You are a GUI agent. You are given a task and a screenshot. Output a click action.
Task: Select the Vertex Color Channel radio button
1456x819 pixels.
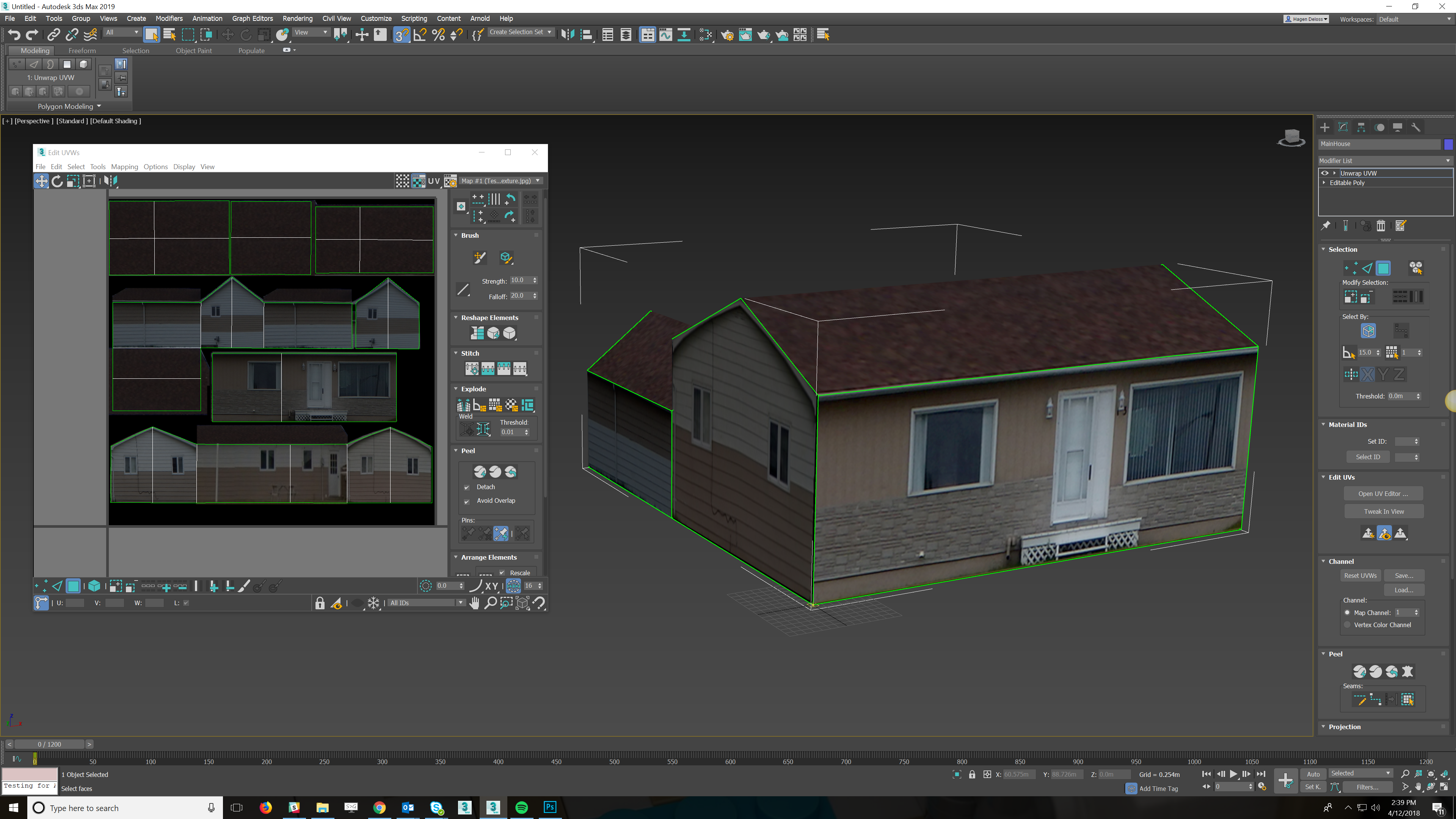(1348, 624)
